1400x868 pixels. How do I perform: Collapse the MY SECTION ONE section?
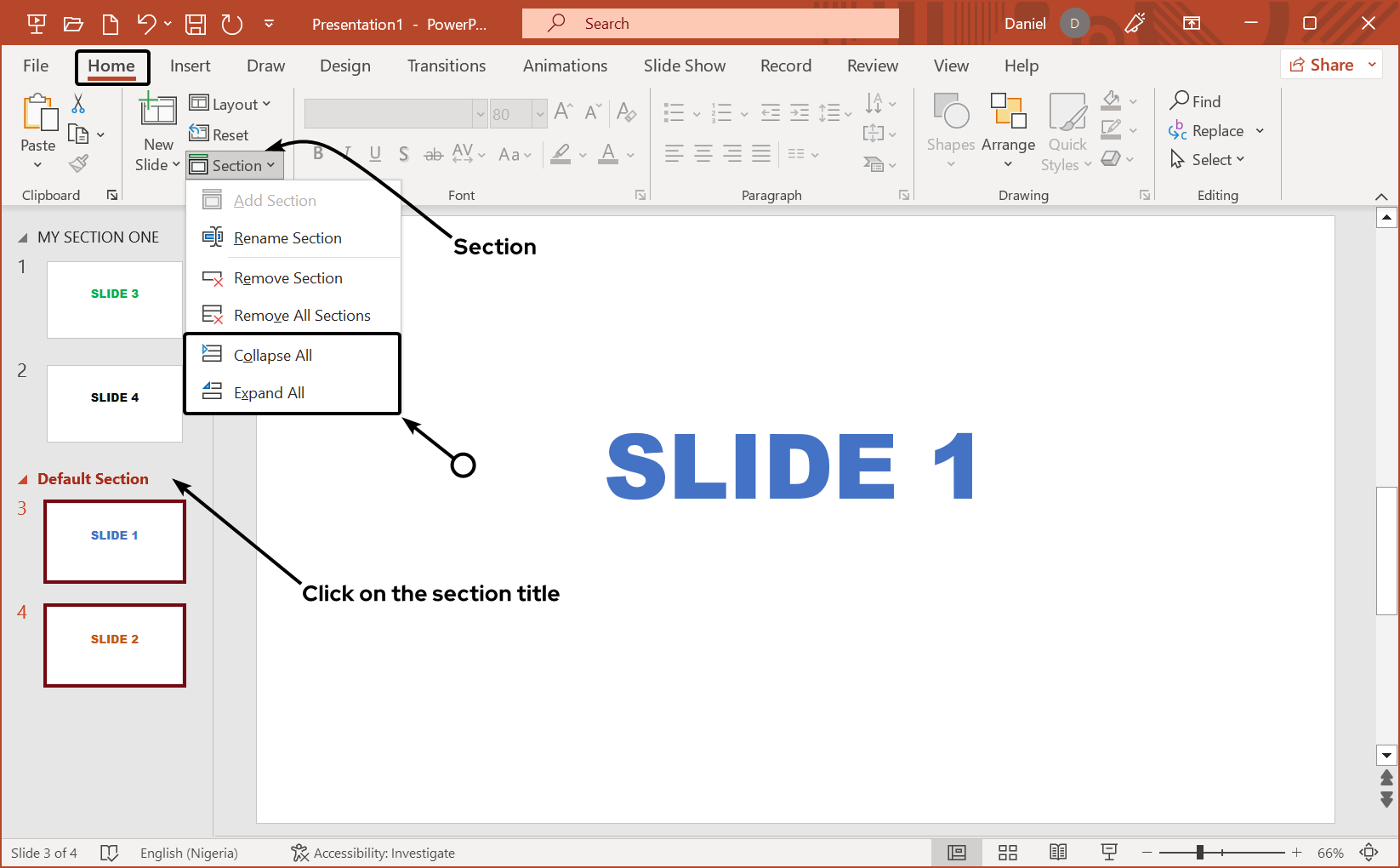pos(23,238)
